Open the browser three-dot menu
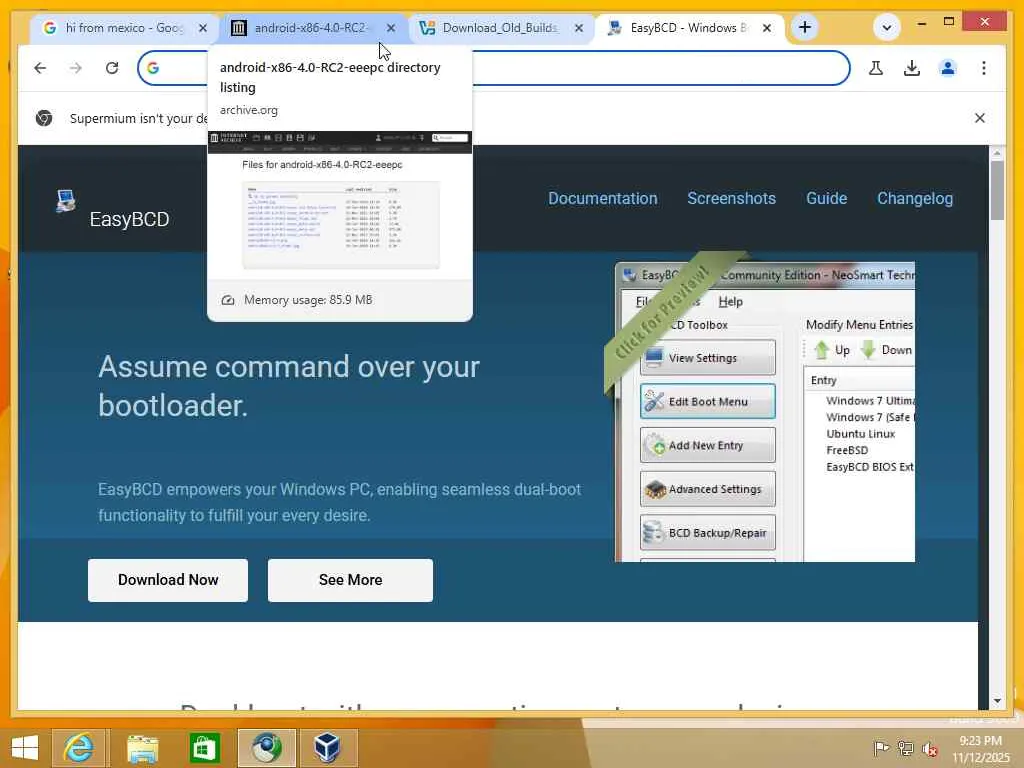The image size is (1024, 768). coord(984,68)
